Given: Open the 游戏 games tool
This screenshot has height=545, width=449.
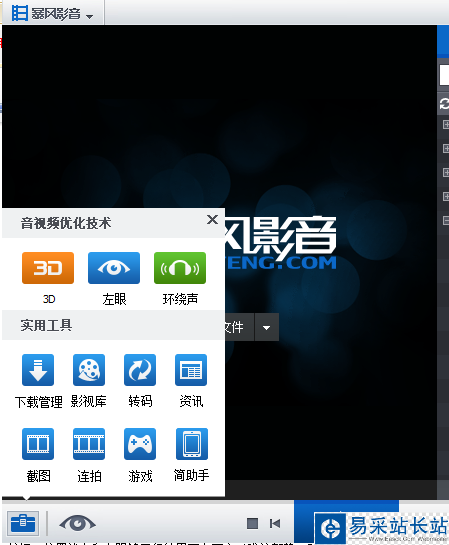Looking at the screenshot, I should point(140,444).
